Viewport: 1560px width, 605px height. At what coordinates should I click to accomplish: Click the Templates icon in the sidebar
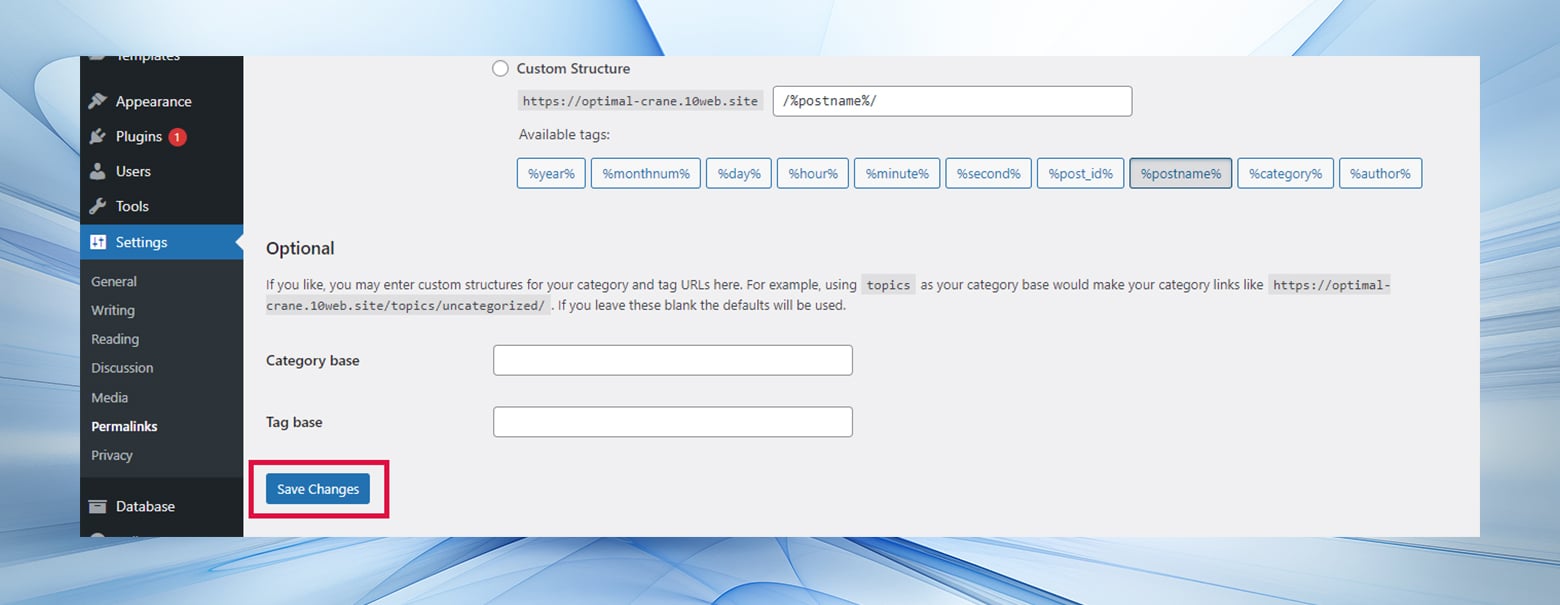[x=97, y=58]
